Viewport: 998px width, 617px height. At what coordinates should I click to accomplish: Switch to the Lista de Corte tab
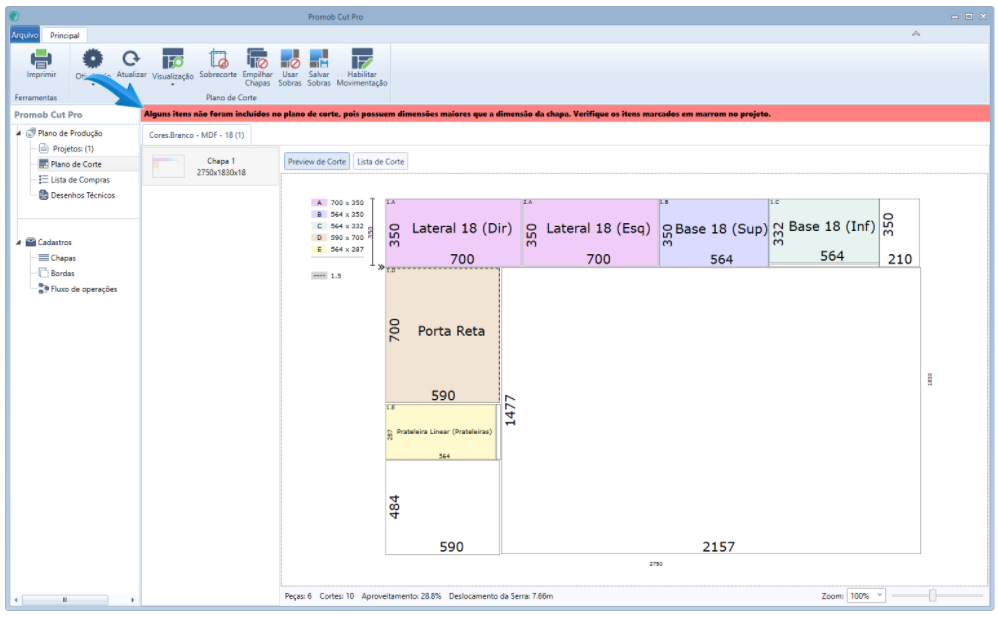380,161
